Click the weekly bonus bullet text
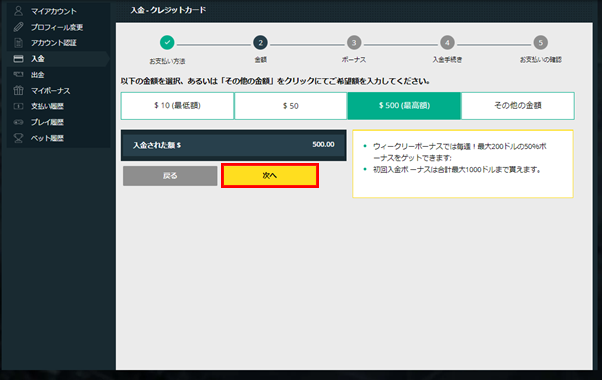Screen dimensions: 602x380 tap(460, 152)
